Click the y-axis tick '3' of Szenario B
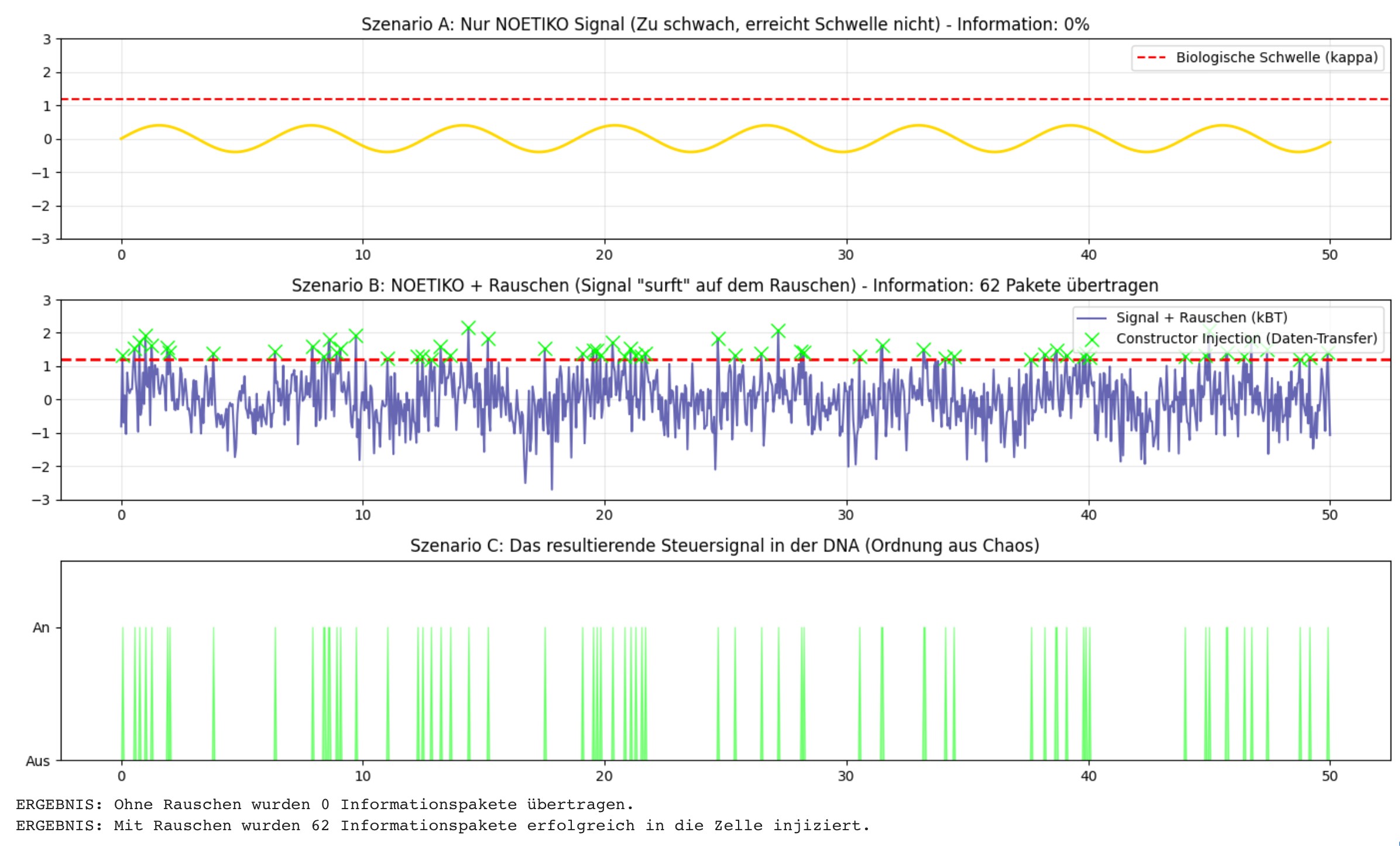The height and width of the screenshot is (846, 1400). [47, 300]
